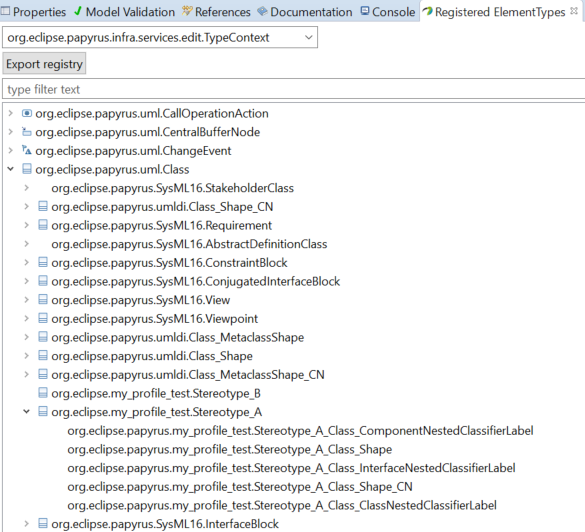
Task: Expand the umldi.Class_Shape_CN node
Action: click(26, 206)
